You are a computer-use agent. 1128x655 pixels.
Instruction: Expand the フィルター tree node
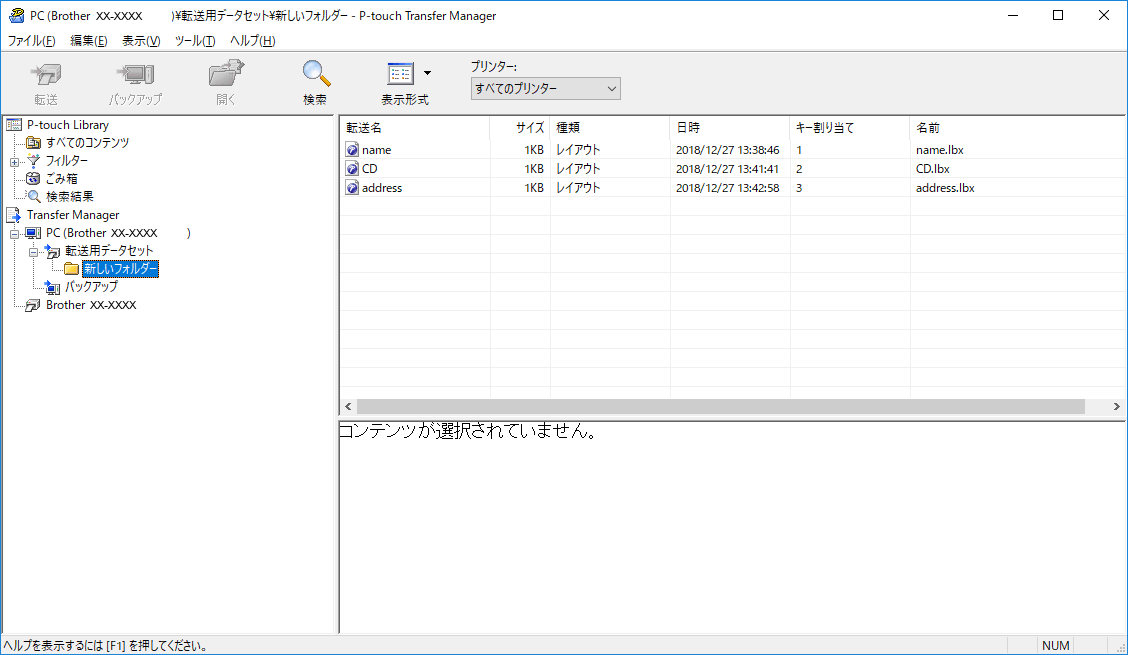coord(14,162)
